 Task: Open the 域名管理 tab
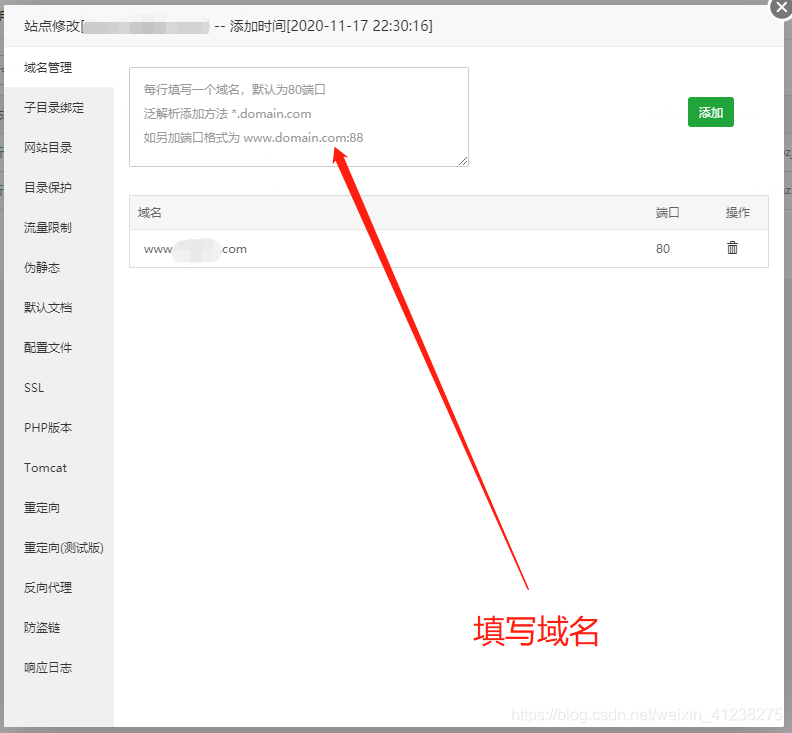coord(59,68)
